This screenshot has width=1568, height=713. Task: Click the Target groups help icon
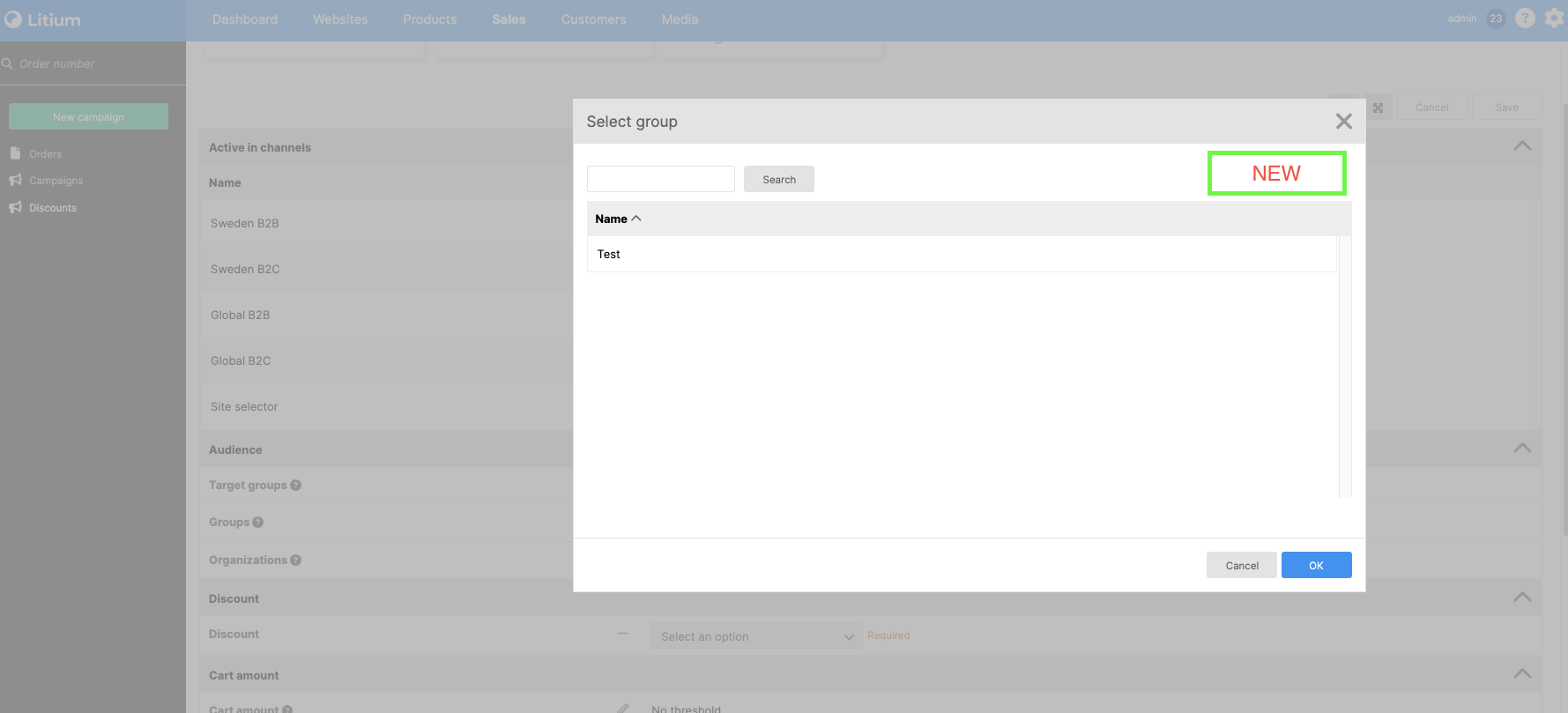click(x=296, y=485)
